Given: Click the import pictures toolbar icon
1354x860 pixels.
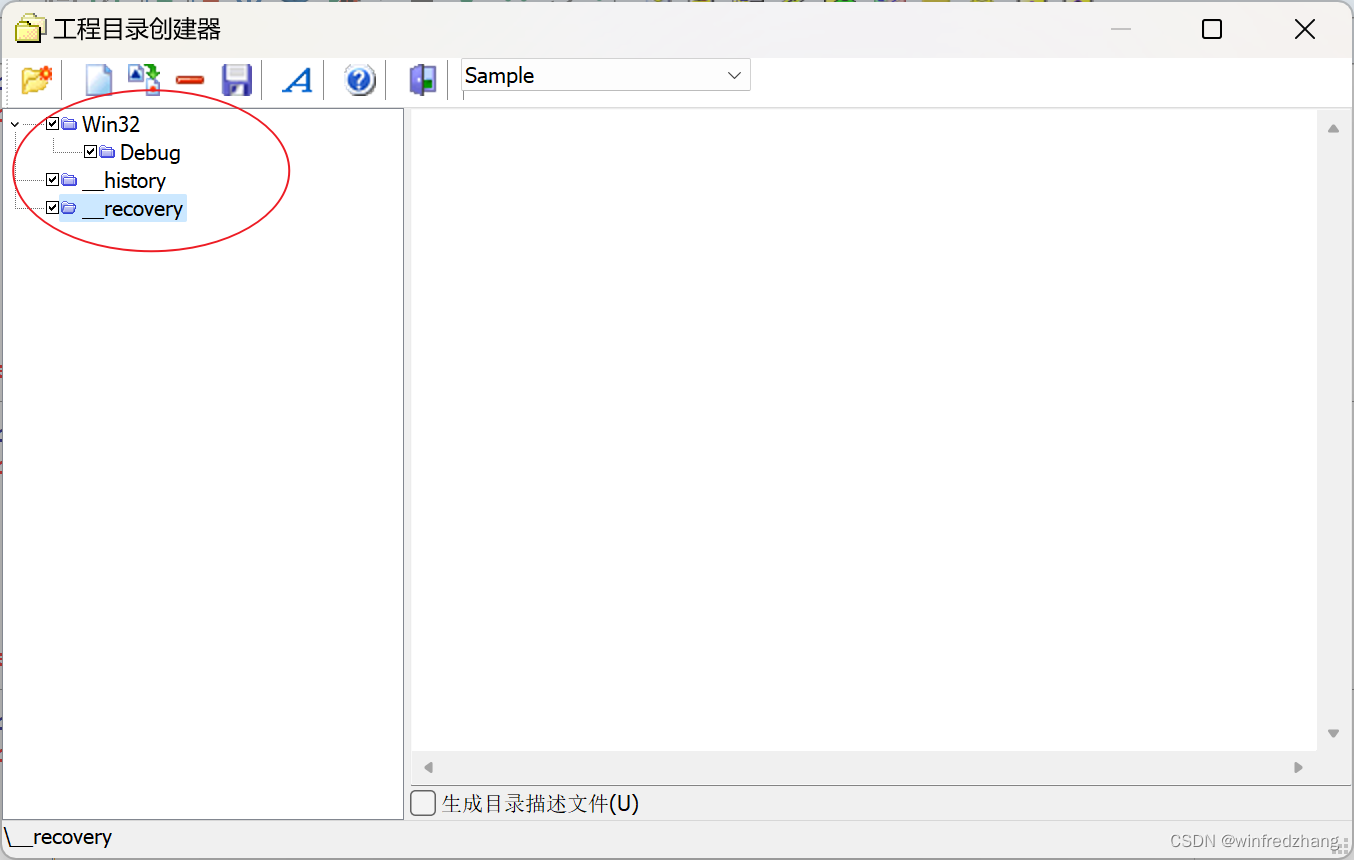Looking at the screenshot, I should (x=144, y=79).
